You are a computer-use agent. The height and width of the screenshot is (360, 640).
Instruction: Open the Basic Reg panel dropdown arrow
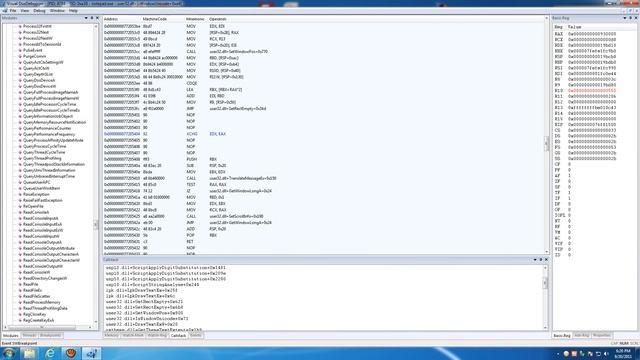tap(625, 18)
